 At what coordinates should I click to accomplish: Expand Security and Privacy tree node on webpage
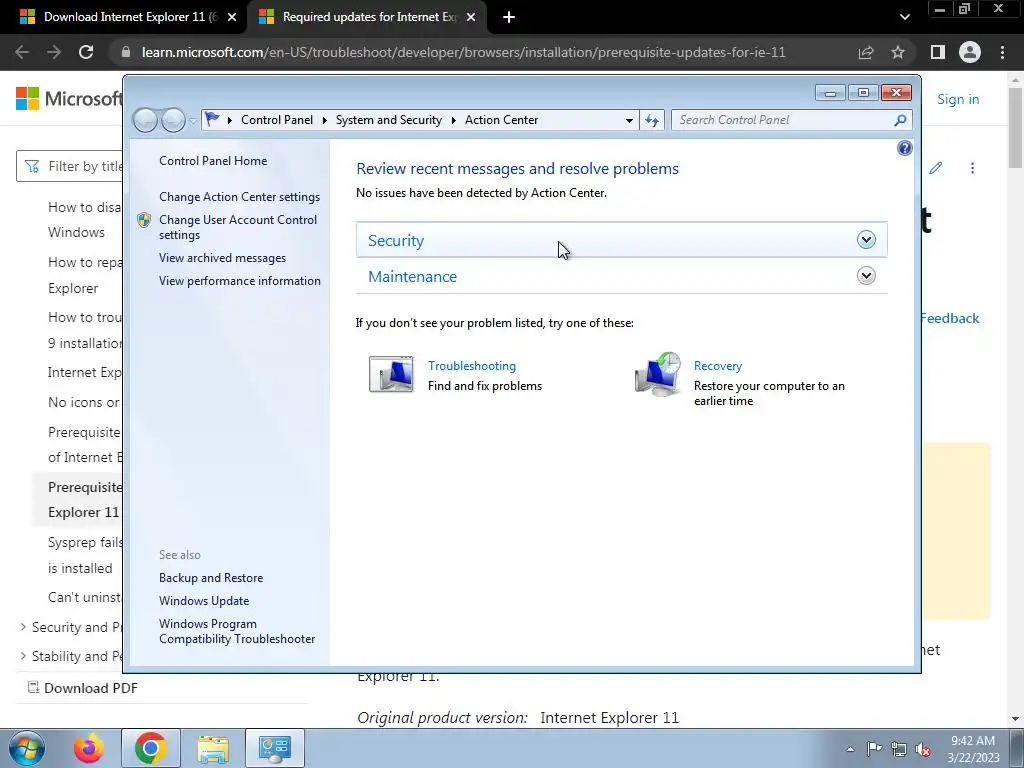pyautogui.click(x=24, y=627)
